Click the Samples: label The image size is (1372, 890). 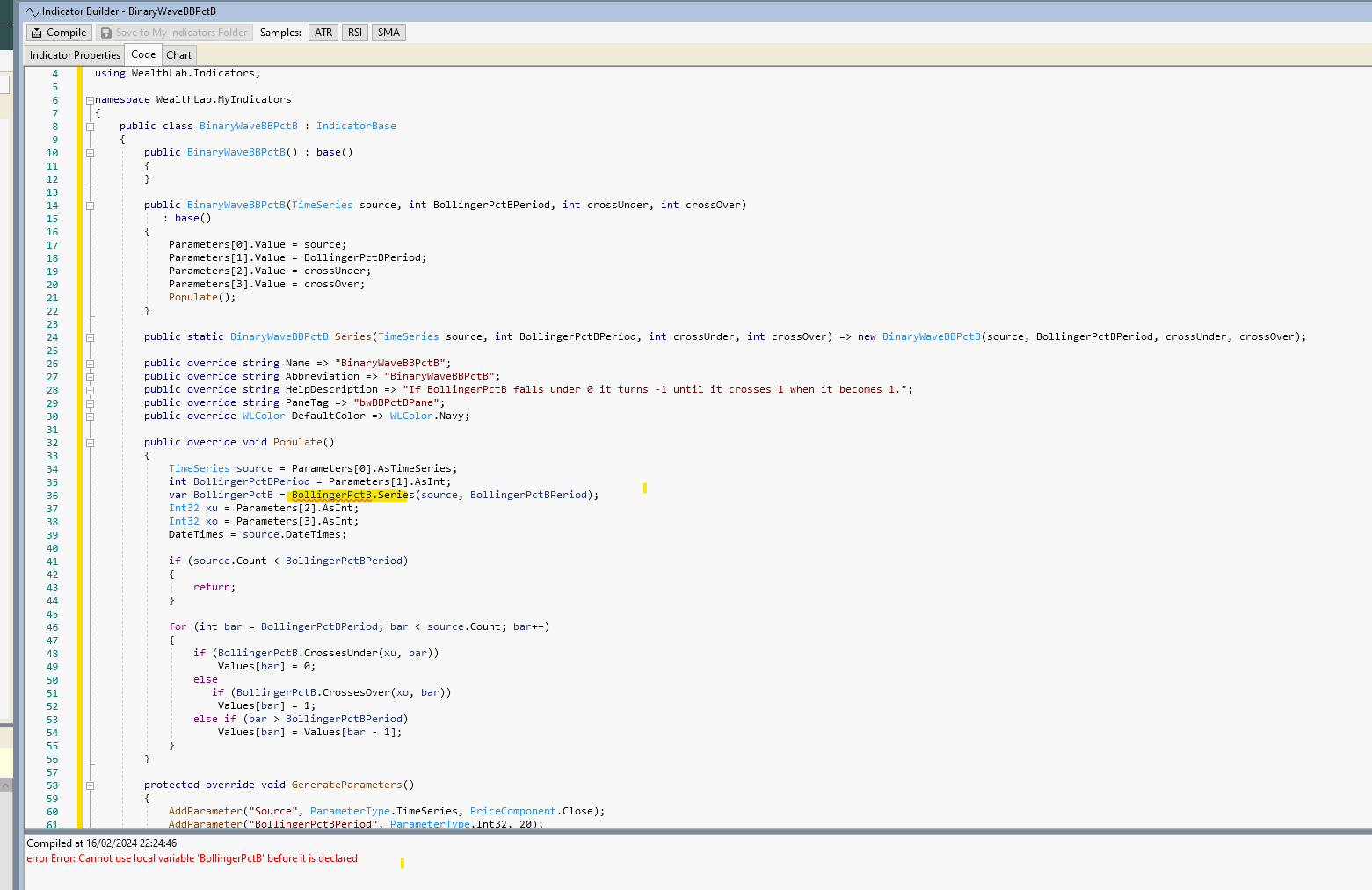(280, 33)
